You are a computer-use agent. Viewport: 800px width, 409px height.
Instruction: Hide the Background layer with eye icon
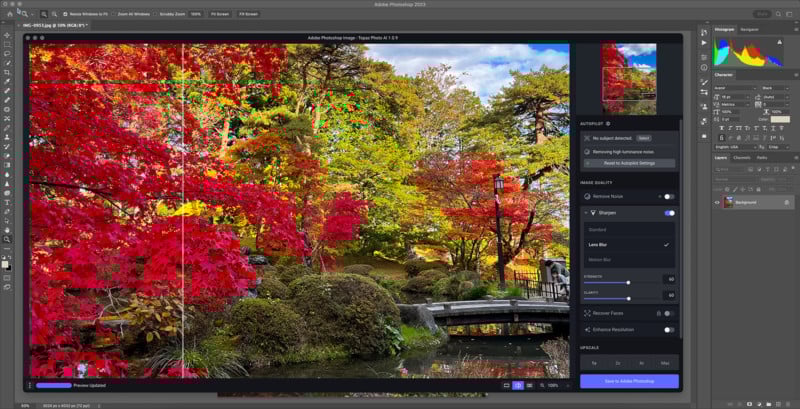(717, 202)
